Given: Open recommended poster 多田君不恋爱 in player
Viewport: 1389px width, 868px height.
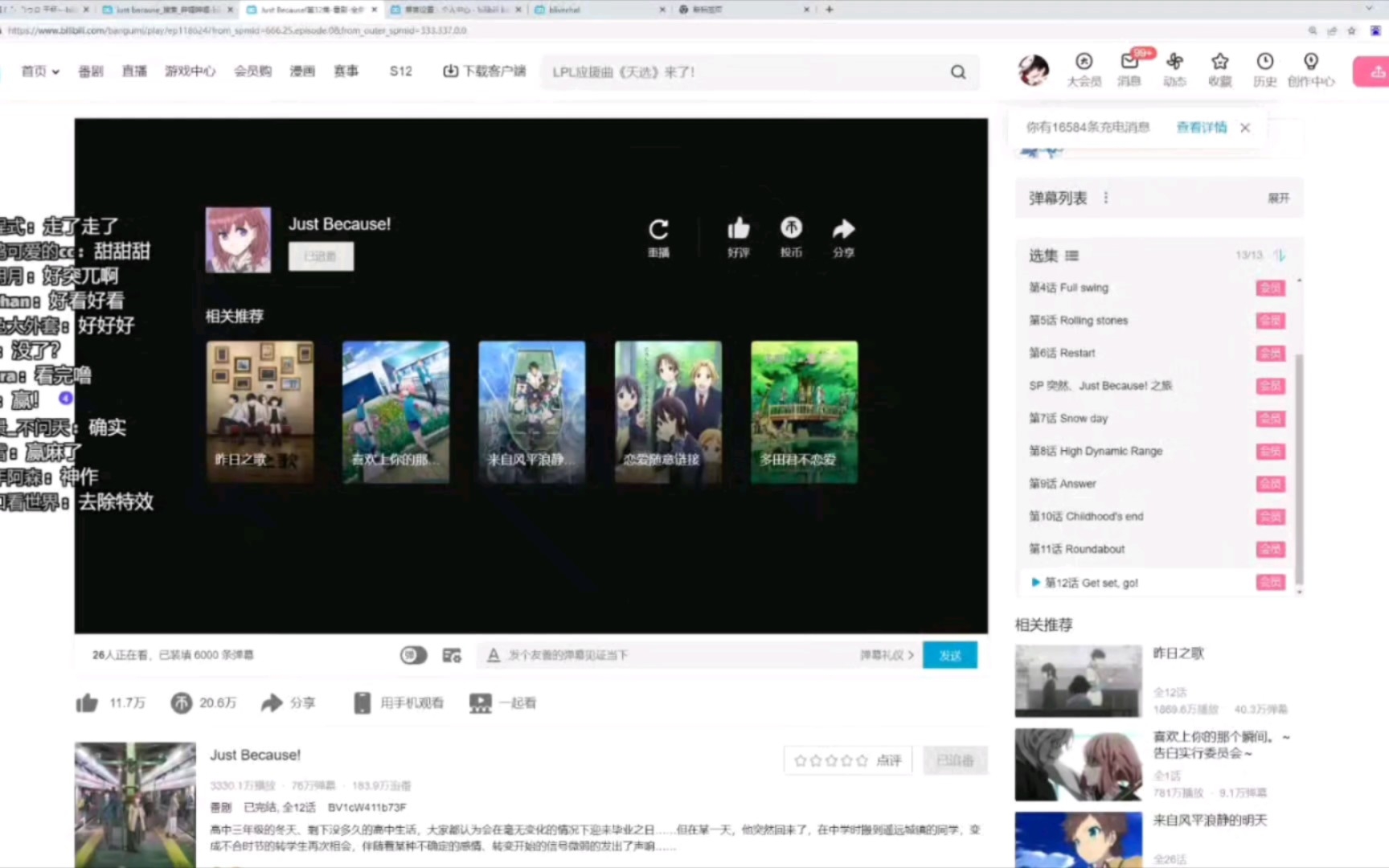Looking at the screenshot, I should tap(805, 411).
